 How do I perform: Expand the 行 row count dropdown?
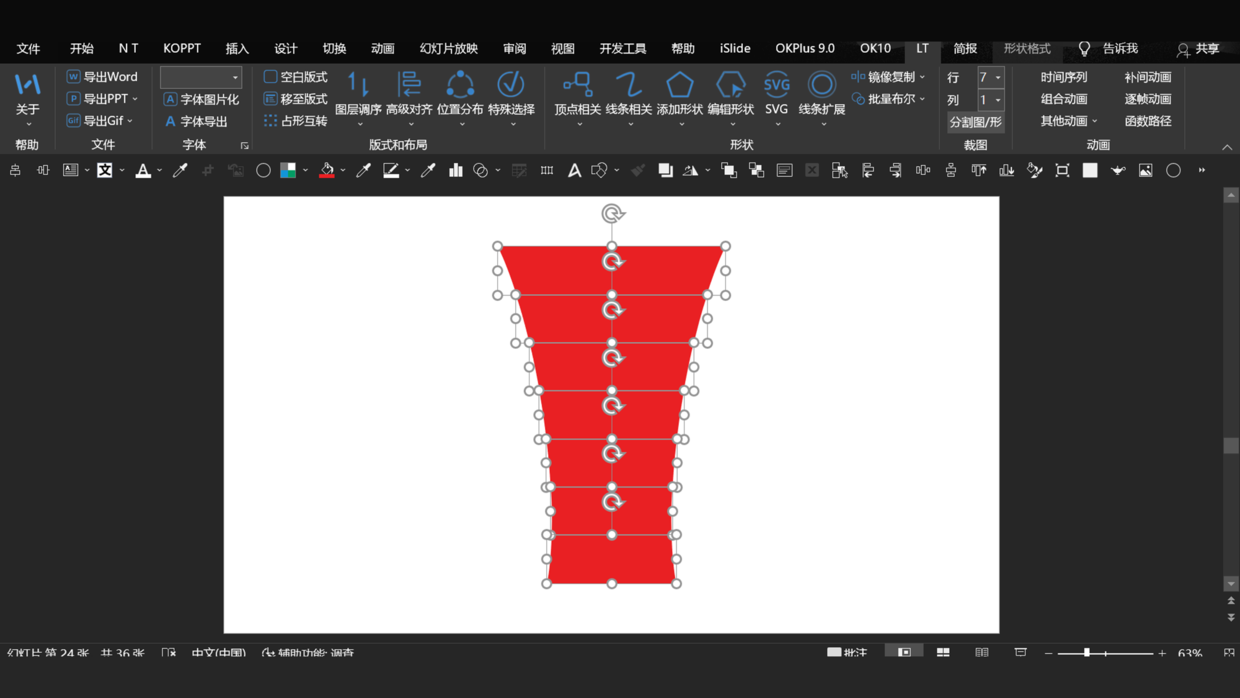point(998,77)
